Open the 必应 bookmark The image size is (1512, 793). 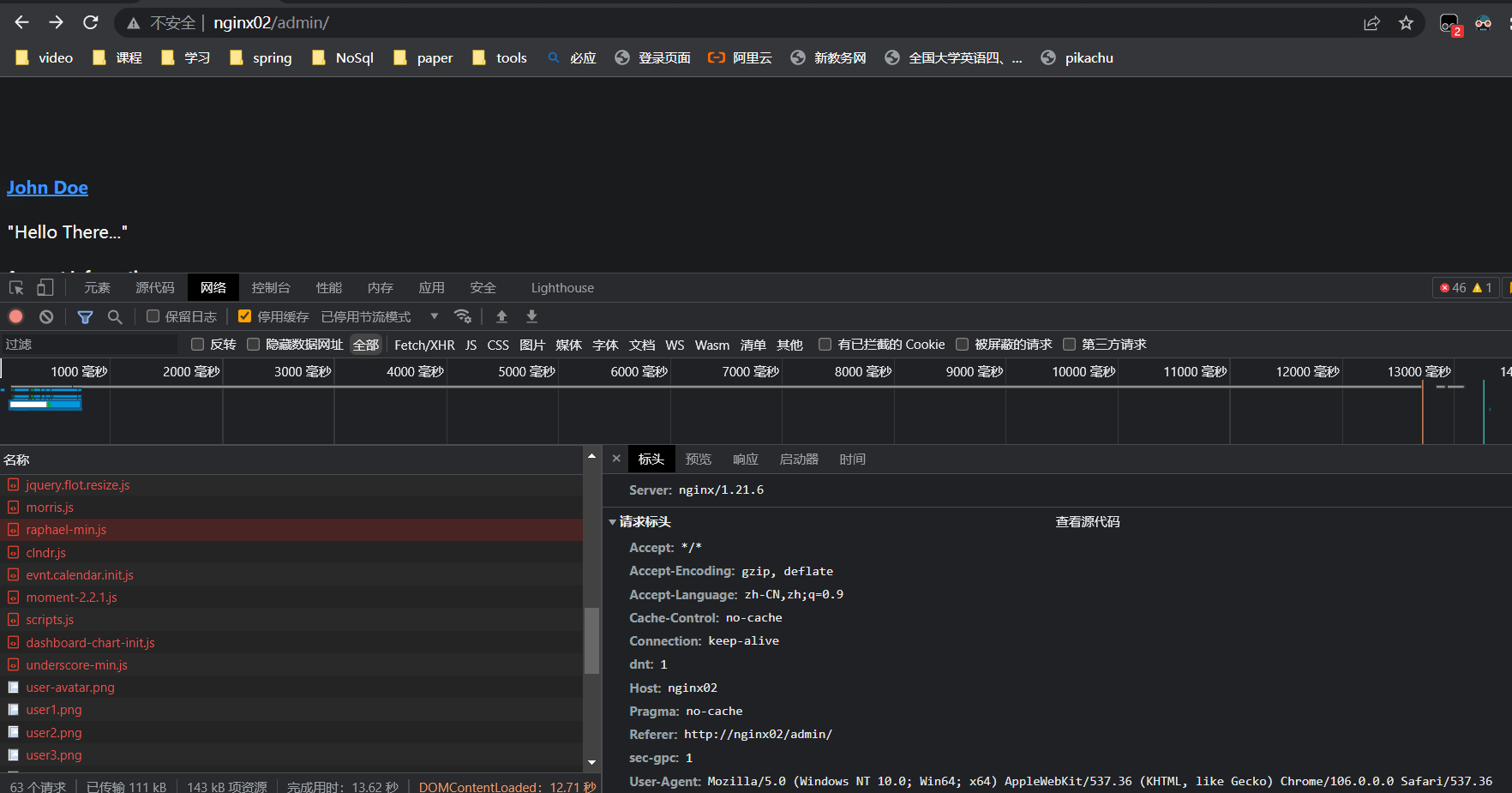tap(572, 57)
